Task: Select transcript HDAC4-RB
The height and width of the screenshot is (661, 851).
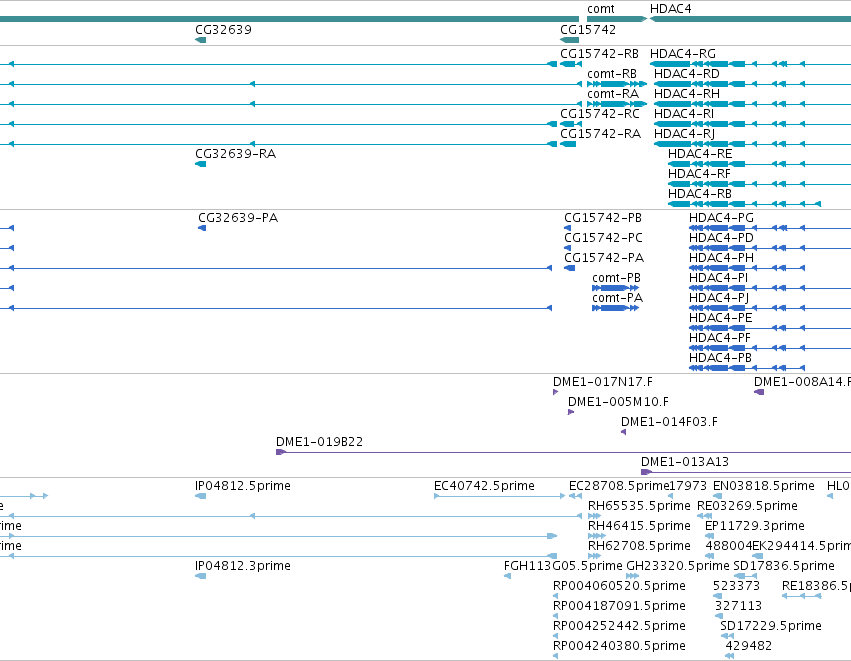Action: [700, 194]
